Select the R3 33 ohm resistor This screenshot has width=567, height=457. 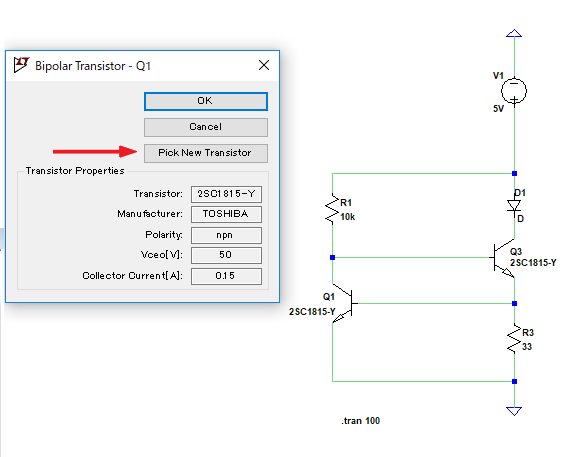click(x=514, y=339)
